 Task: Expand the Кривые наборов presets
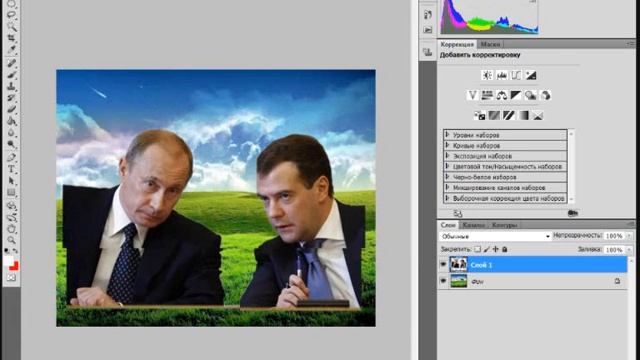(x=447, y=145)
